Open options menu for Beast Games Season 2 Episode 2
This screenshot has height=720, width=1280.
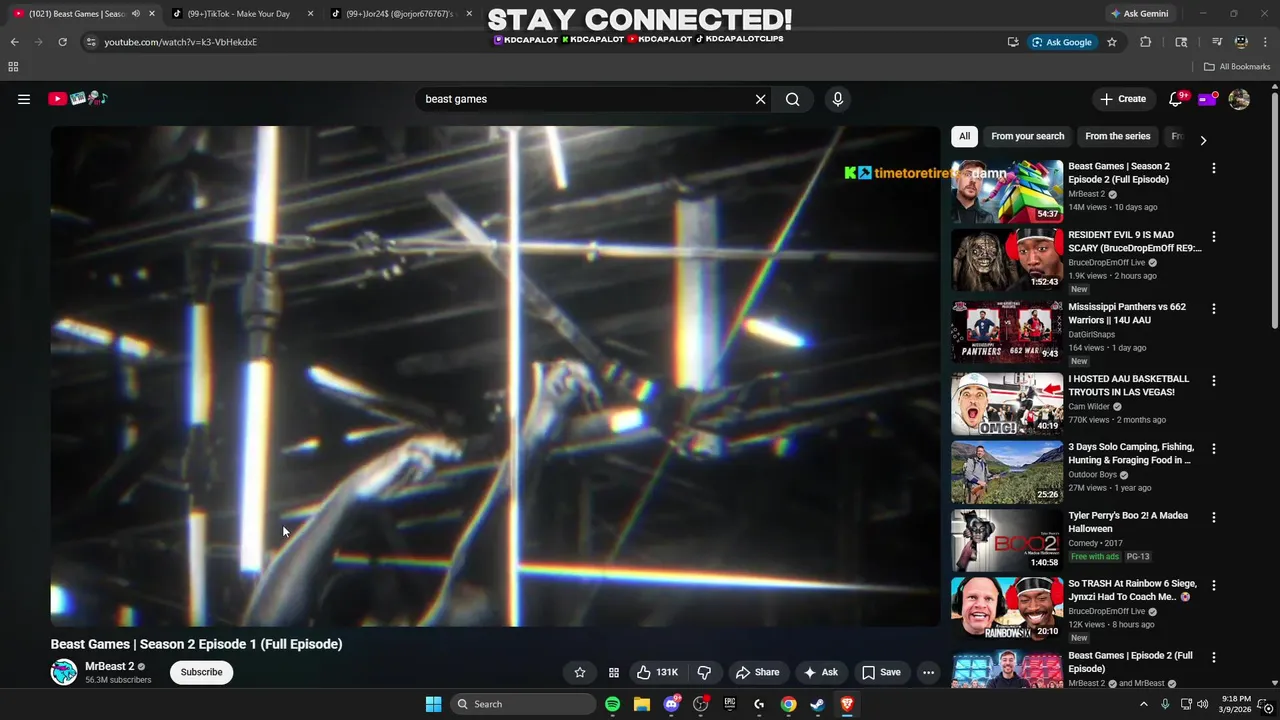coord(1214,168)
